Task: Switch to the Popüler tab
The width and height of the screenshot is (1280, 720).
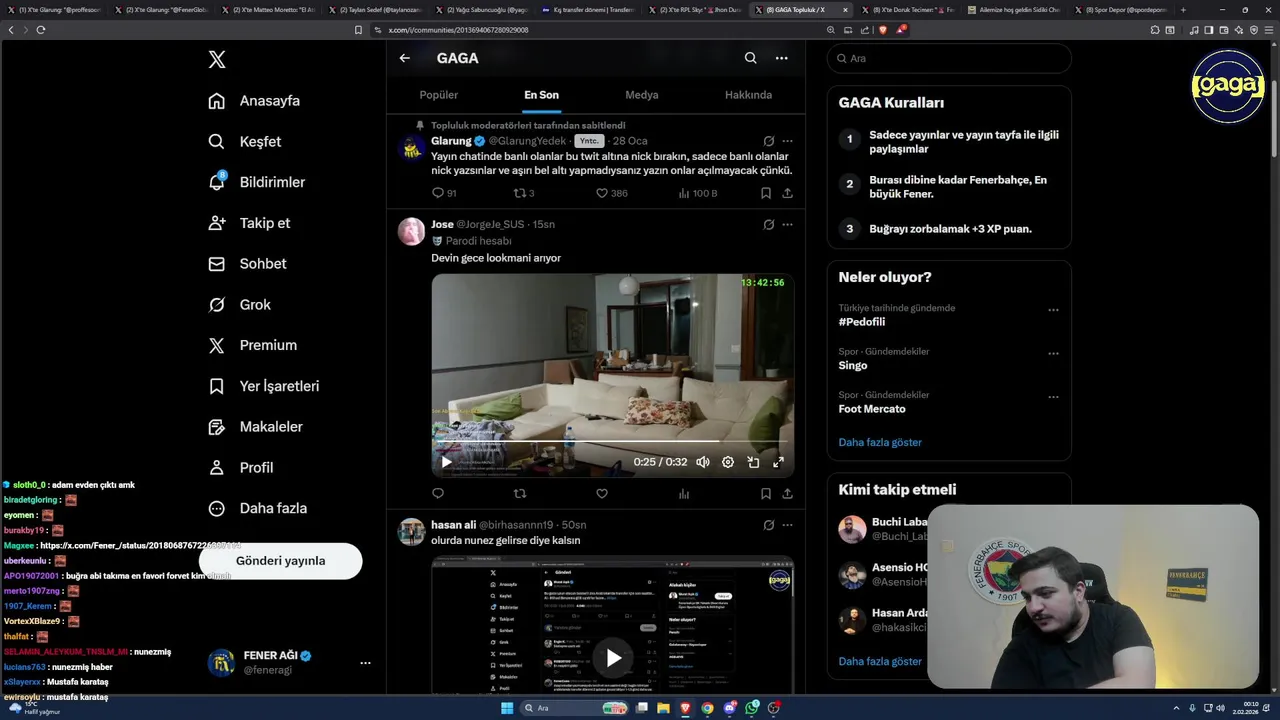Action: (438, 95)
